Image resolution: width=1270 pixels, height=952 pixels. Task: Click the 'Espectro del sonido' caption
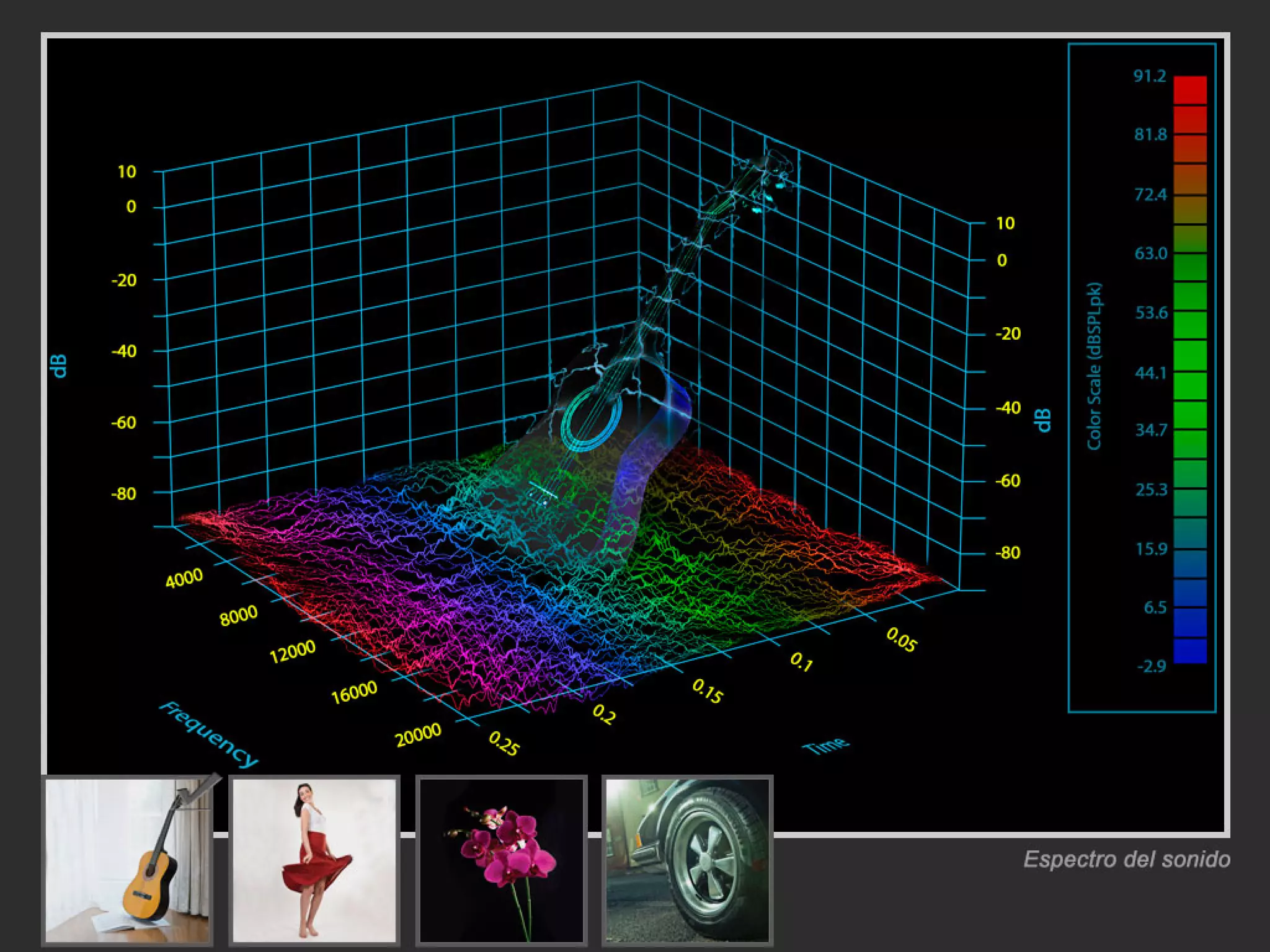click(x=1126, y=860)
